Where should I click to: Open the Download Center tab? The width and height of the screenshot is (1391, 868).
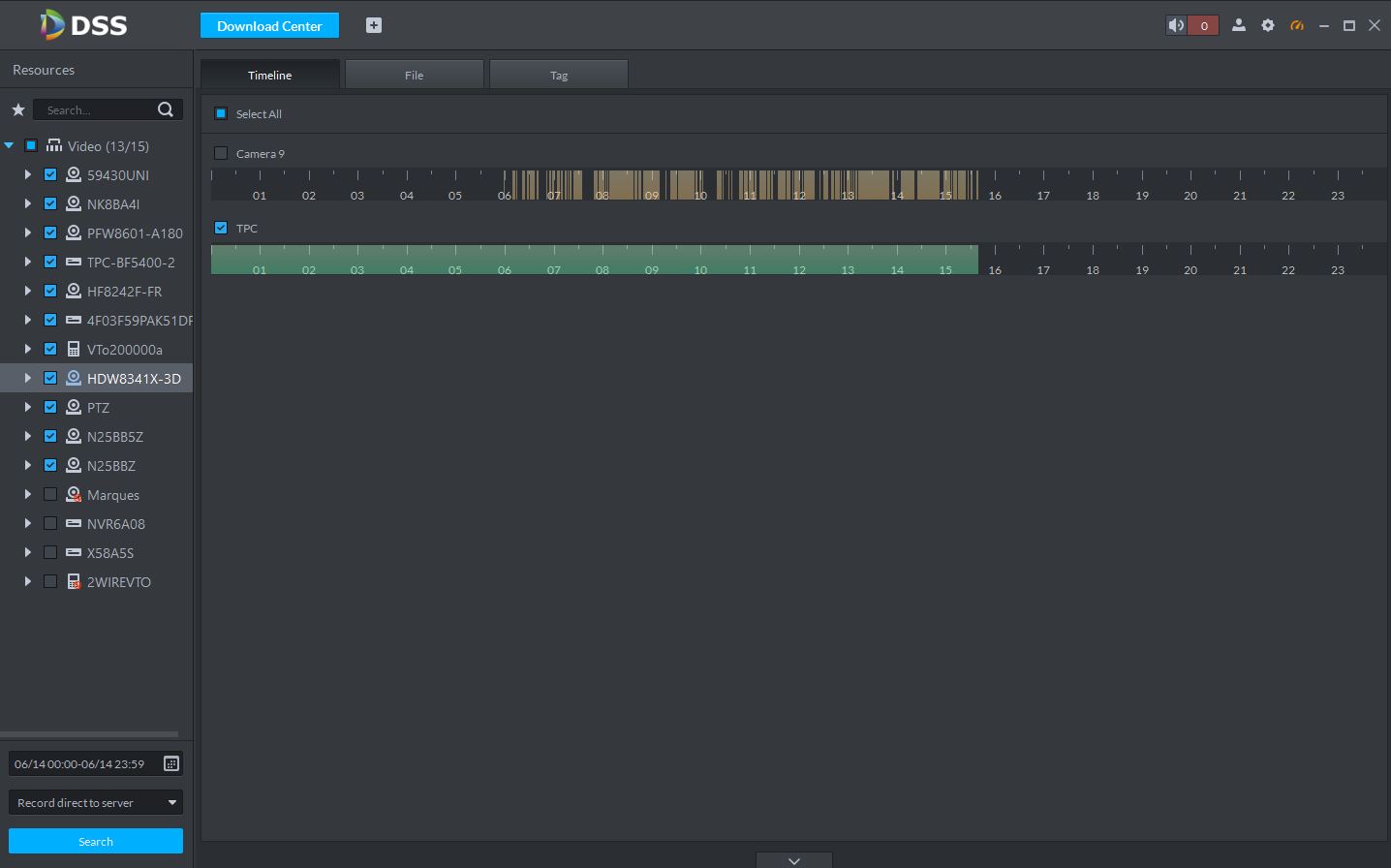[269, 25]
